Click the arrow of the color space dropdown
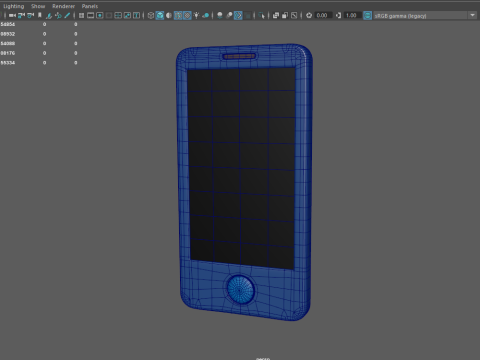The width and height of the screenshot is (480, 360). (472, 15)
